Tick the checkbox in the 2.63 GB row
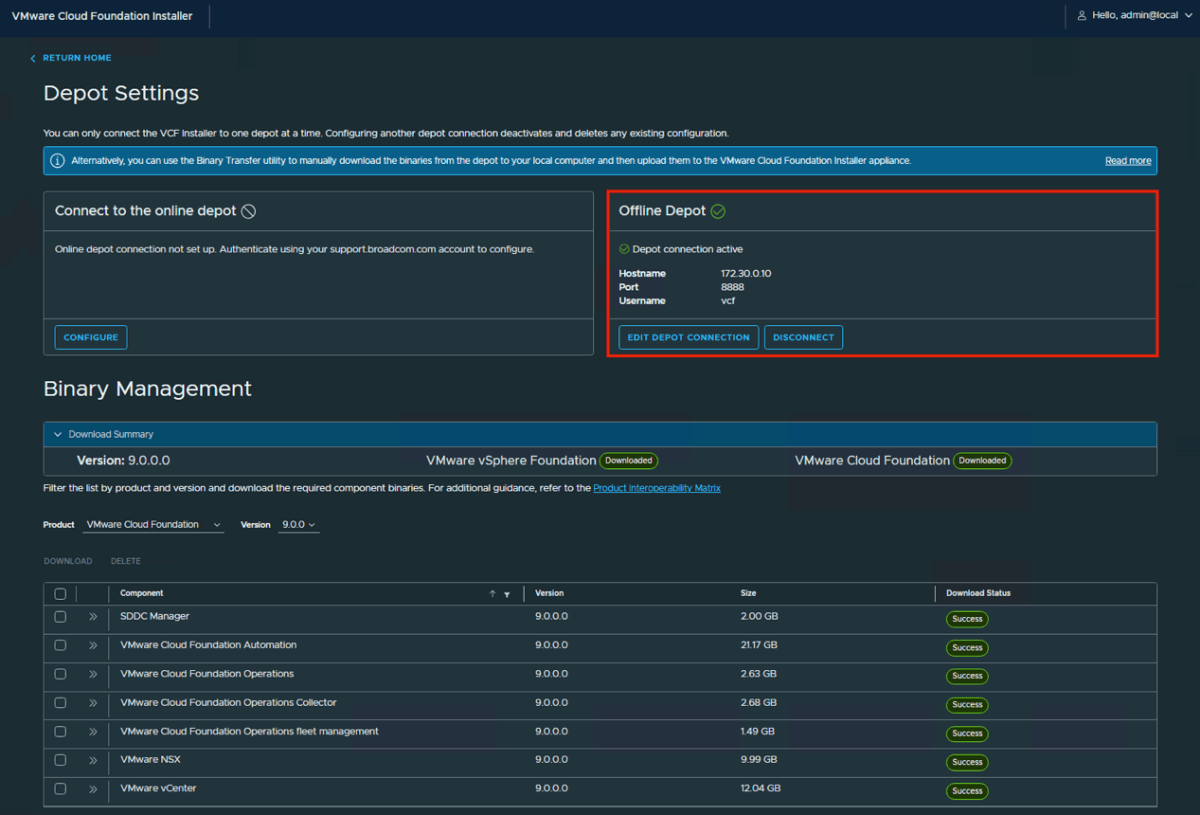 tap(60, 674)
